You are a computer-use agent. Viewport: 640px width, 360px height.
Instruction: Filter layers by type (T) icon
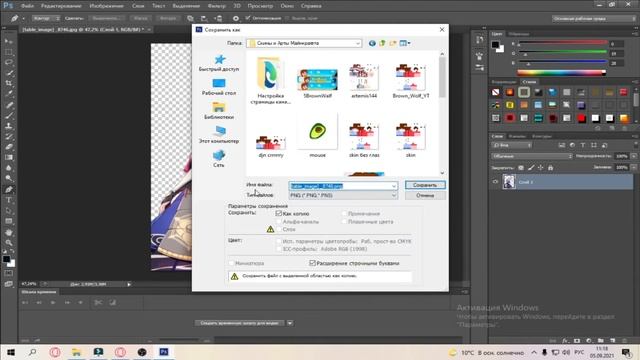point(583,145)
